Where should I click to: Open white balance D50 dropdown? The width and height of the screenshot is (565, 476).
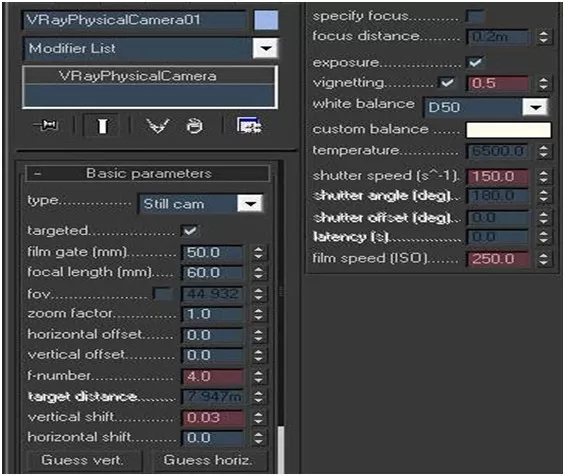(x=535, y=107)
